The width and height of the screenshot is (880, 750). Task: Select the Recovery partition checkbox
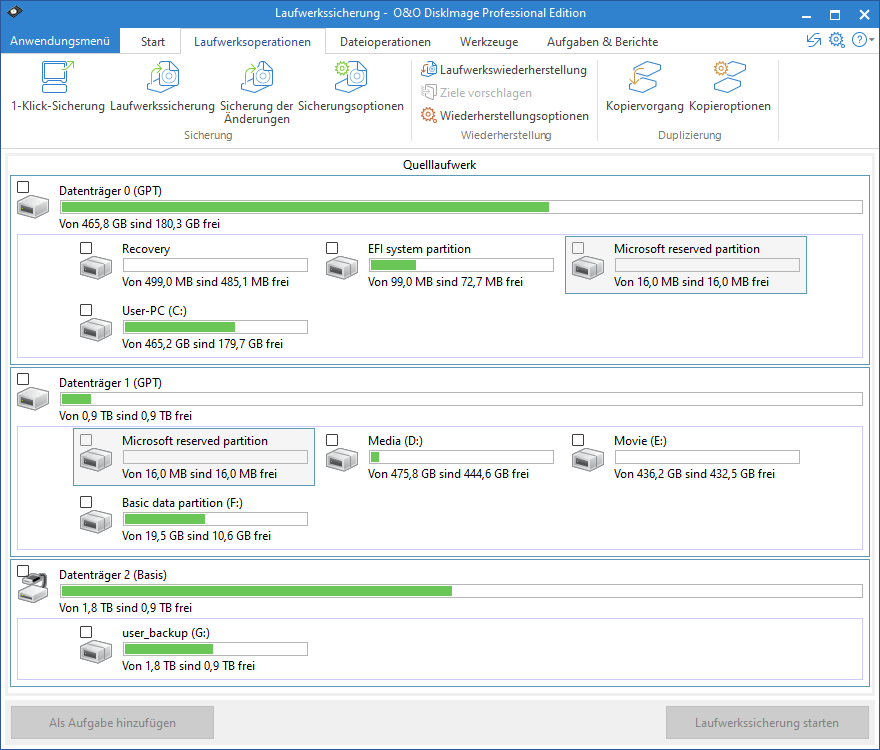(x=85, y=247)
